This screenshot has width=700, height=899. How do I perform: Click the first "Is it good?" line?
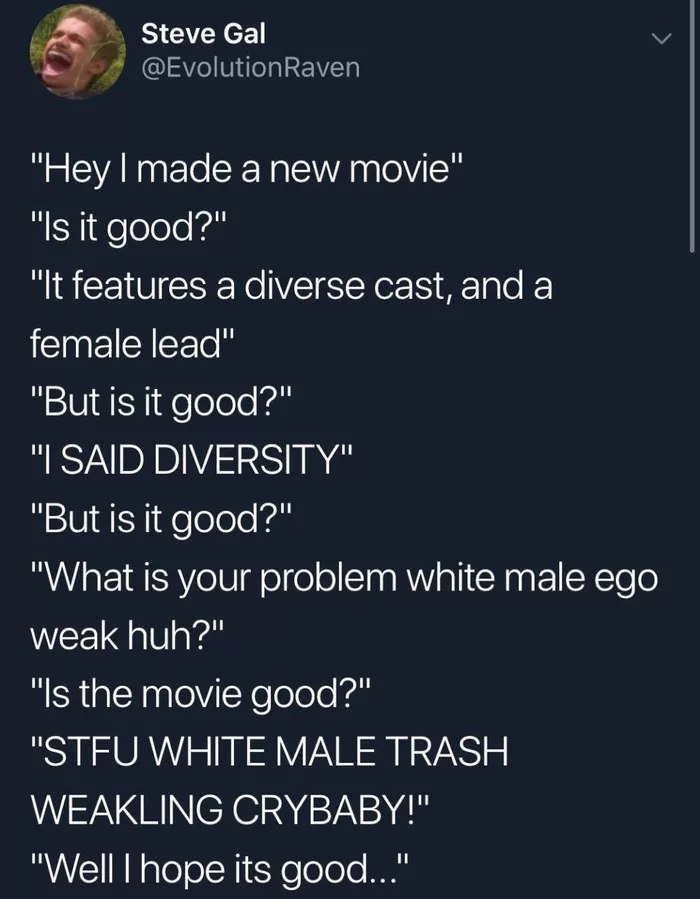point(129,229)
